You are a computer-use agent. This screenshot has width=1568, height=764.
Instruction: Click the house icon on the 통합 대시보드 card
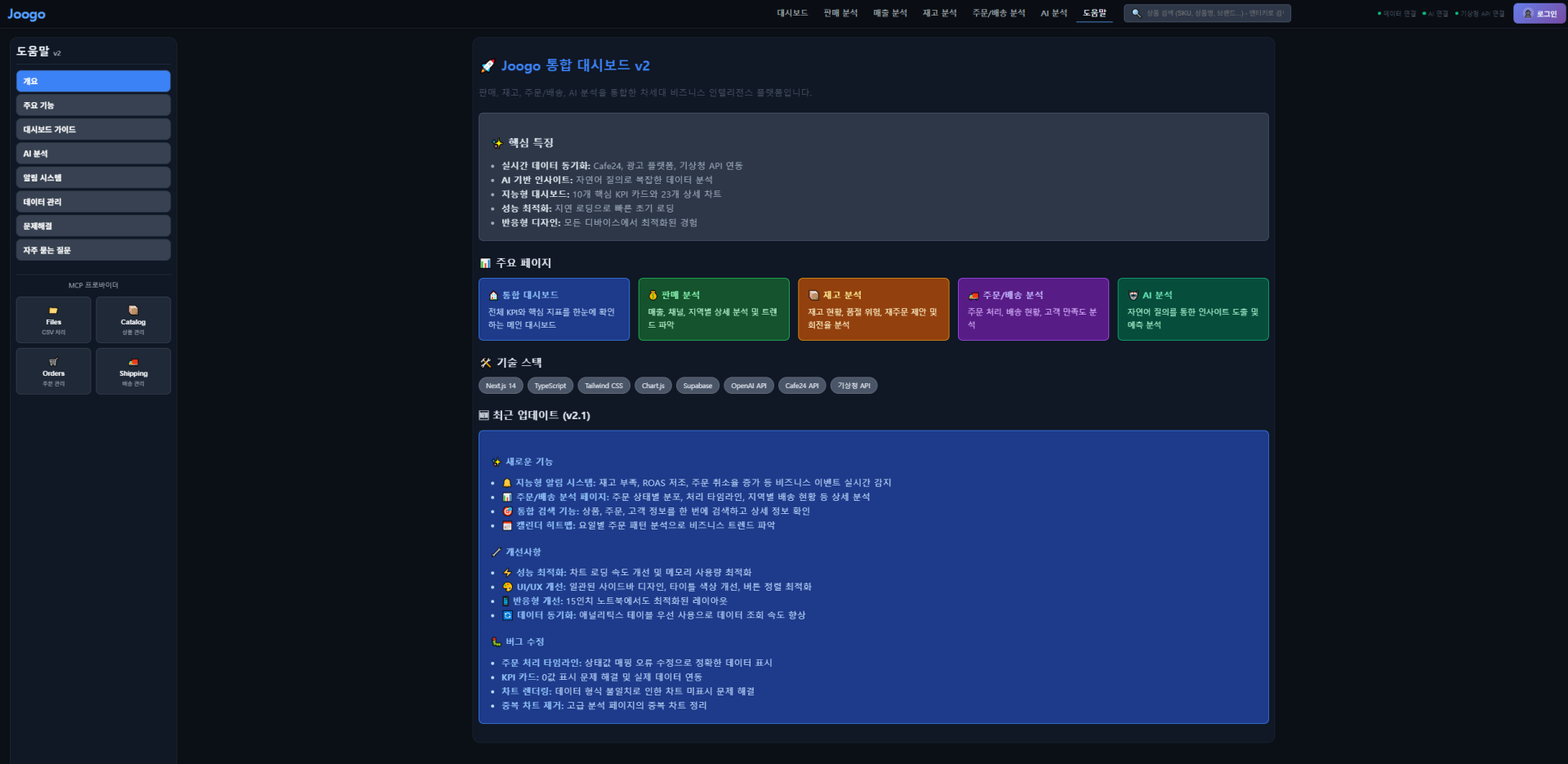pyautogui.click(x=493, y=295)
